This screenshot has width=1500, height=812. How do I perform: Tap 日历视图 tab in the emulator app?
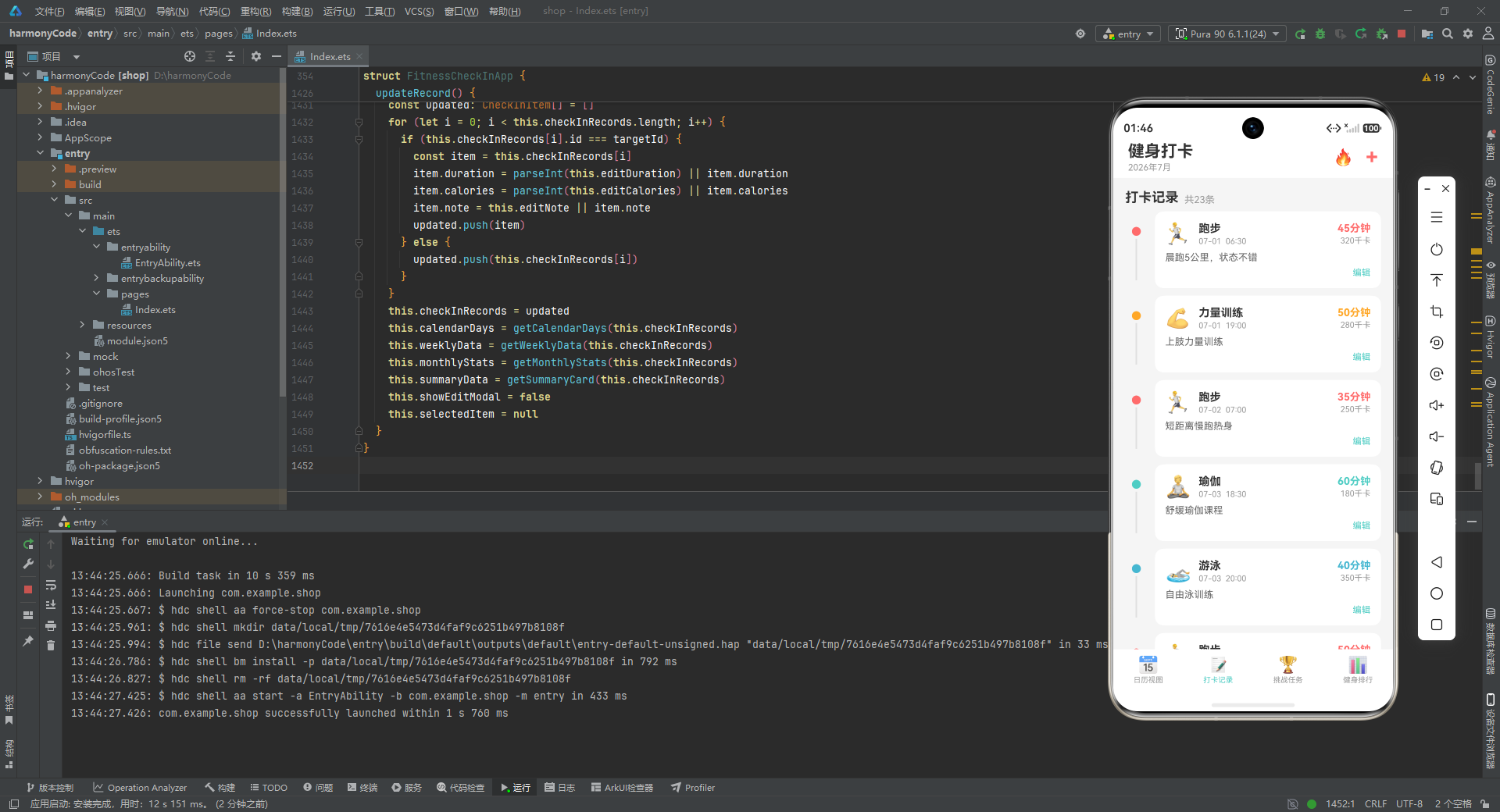pos(1148,669)
